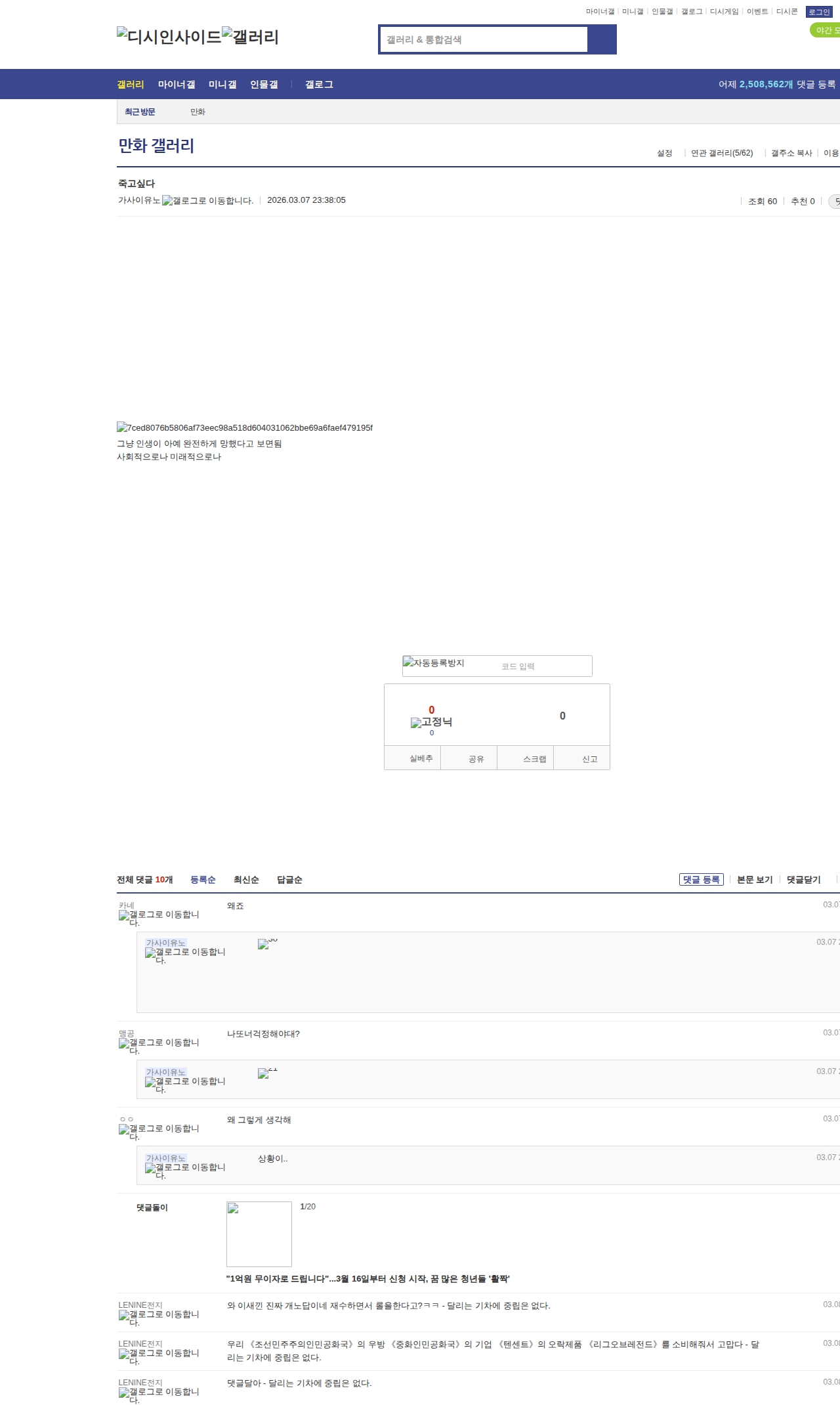Click the 신고 button
The image size is (840, 1405).
pos(582,758)
